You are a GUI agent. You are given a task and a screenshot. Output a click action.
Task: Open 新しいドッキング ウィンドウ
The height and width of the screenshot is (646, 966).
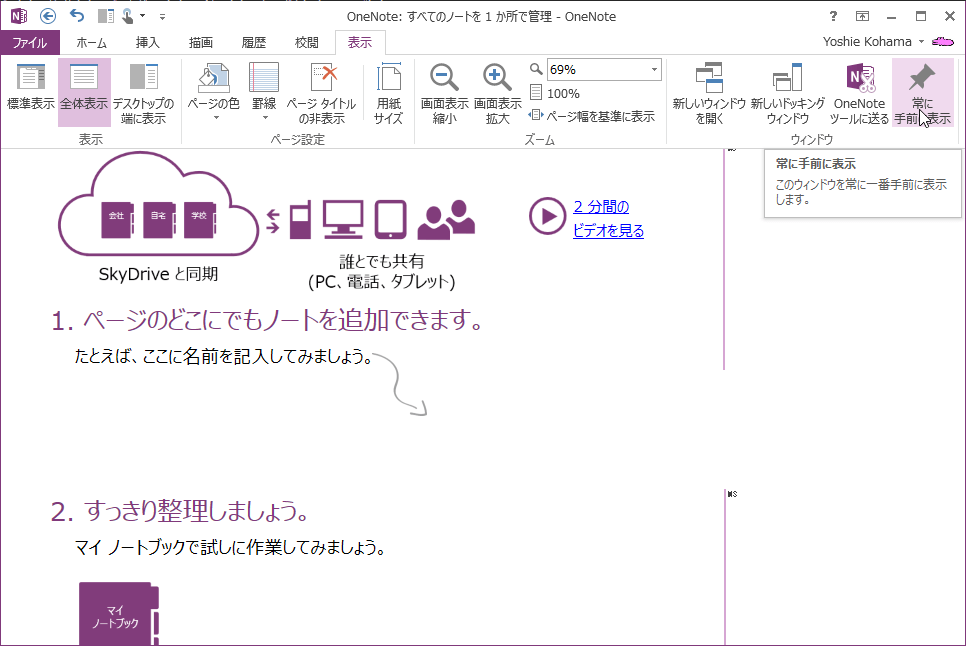pyautogui.click(x=787, y=94)
